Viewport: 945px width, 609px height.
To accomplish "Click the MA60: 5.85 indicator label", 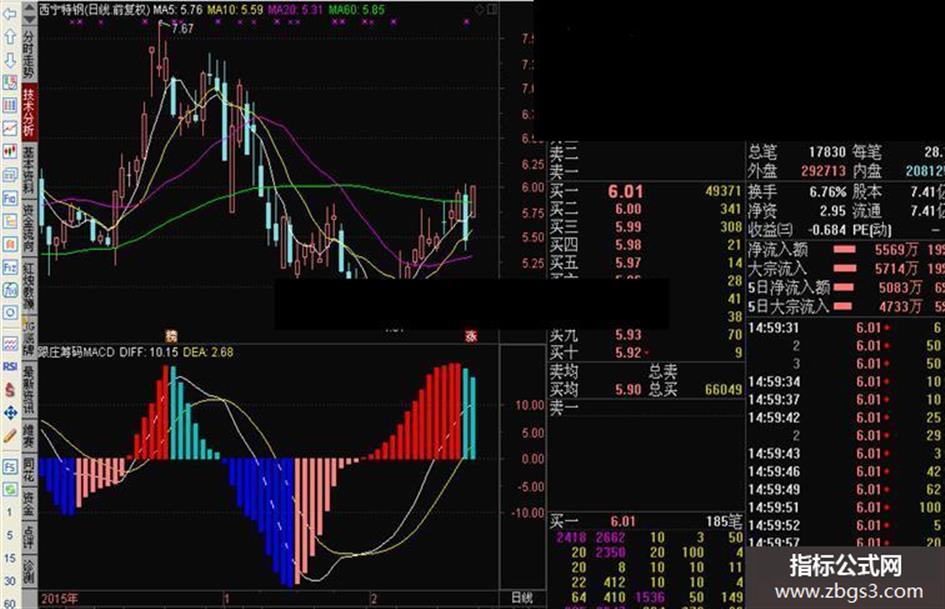I will coord(357,9).
